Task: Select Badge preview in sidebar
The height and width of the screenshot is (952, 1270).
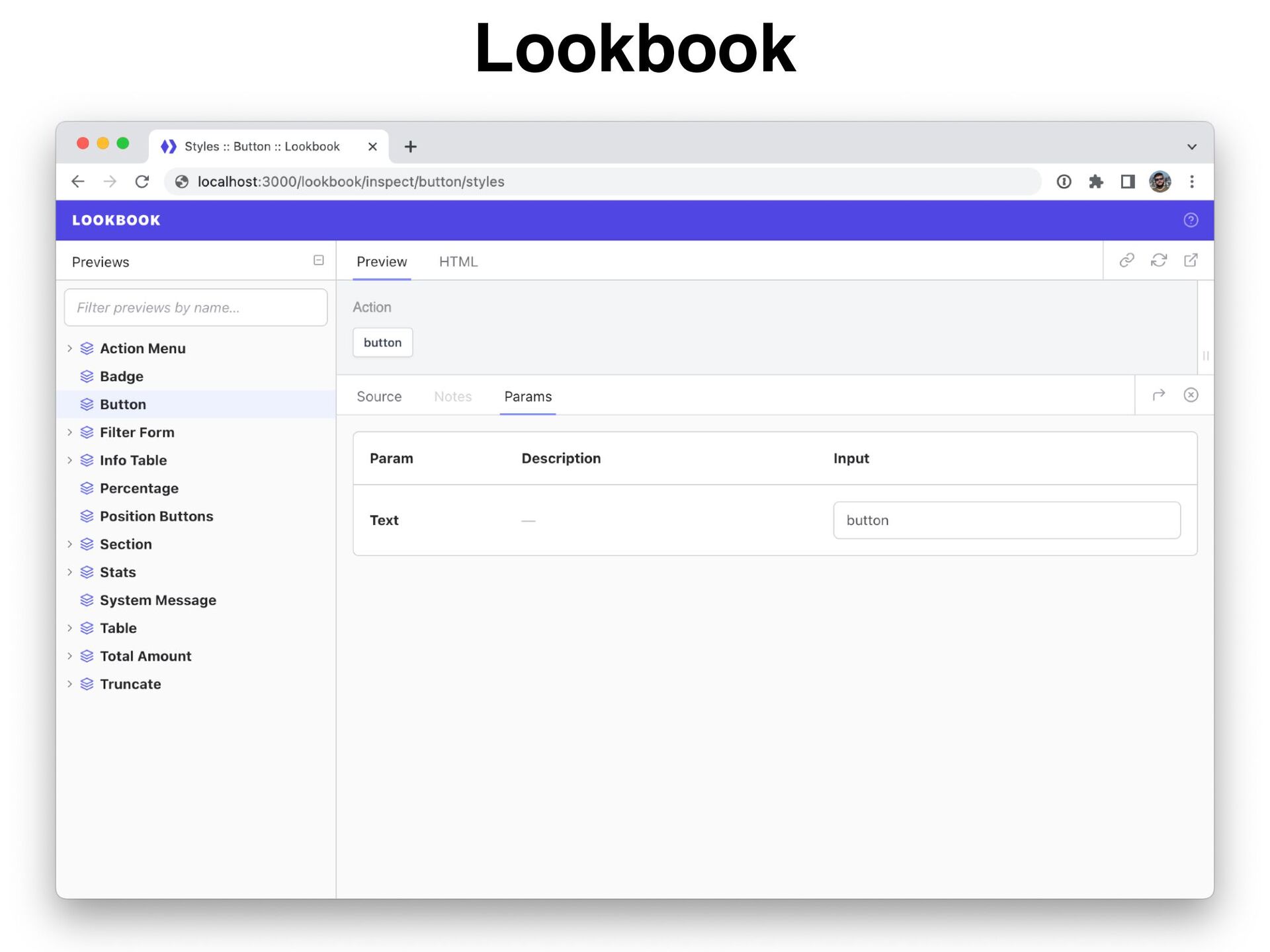Action: tap(122, 376)
